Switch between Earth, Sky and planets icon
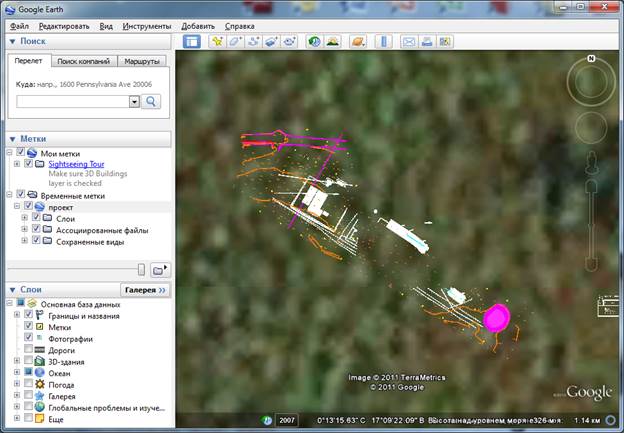The width and height of the screenshot is (624, 433). click(358, 41)
